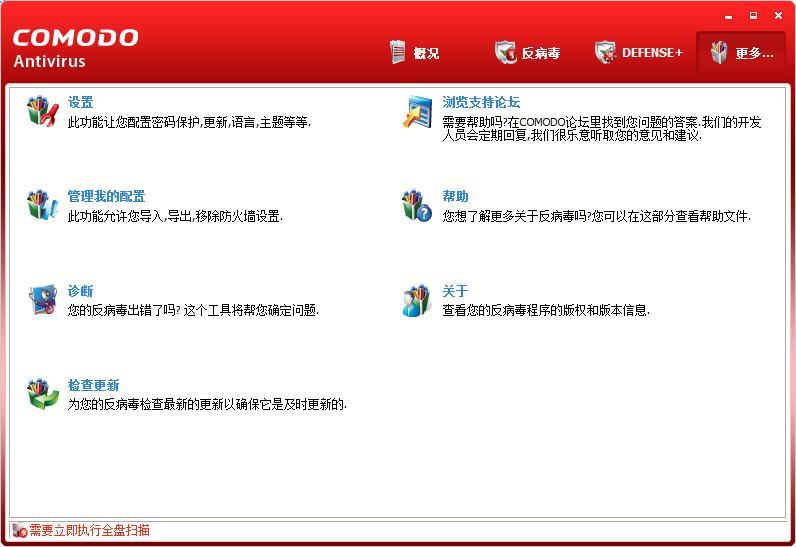796x547 pixels.
Task: Click the 关于 person icon
Action: point(417,300)
